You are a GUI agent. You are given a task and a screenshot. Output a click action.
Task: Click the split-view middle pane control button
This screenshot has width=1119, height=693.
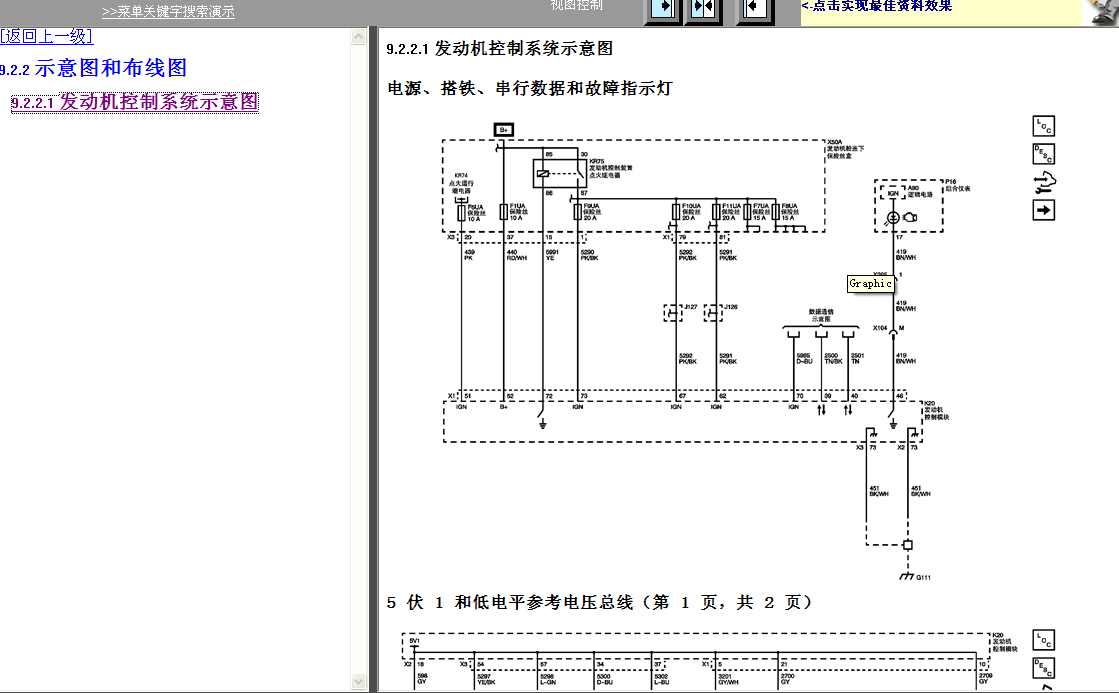click(704, 9)
